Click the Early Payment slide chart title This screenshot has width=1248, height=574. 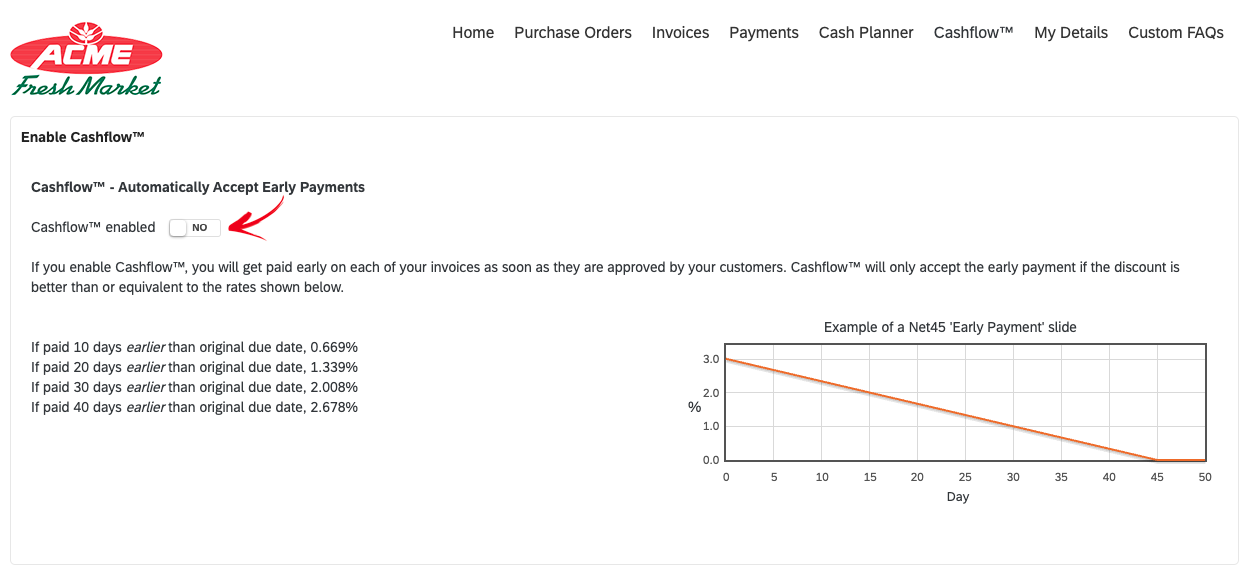pyautogui.click(x=950, y=327)
